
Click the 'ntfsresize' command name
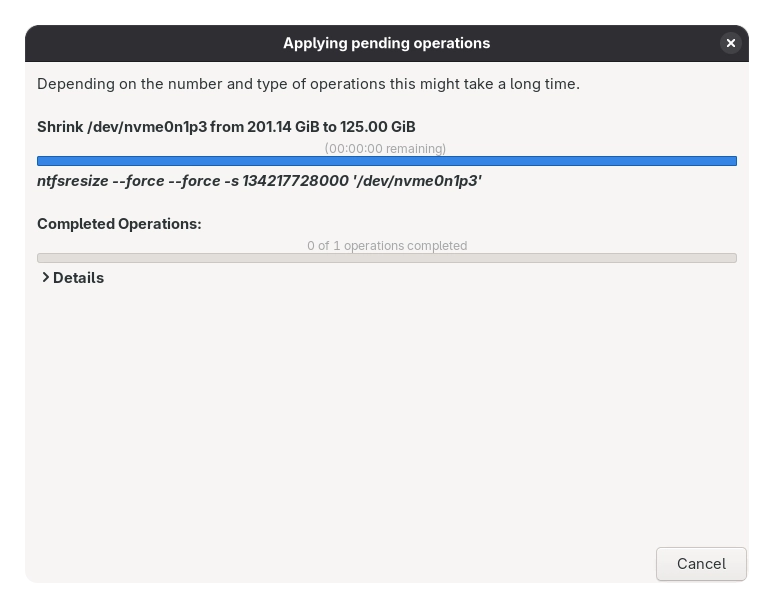pyautogui.click(x=72, y=181)
